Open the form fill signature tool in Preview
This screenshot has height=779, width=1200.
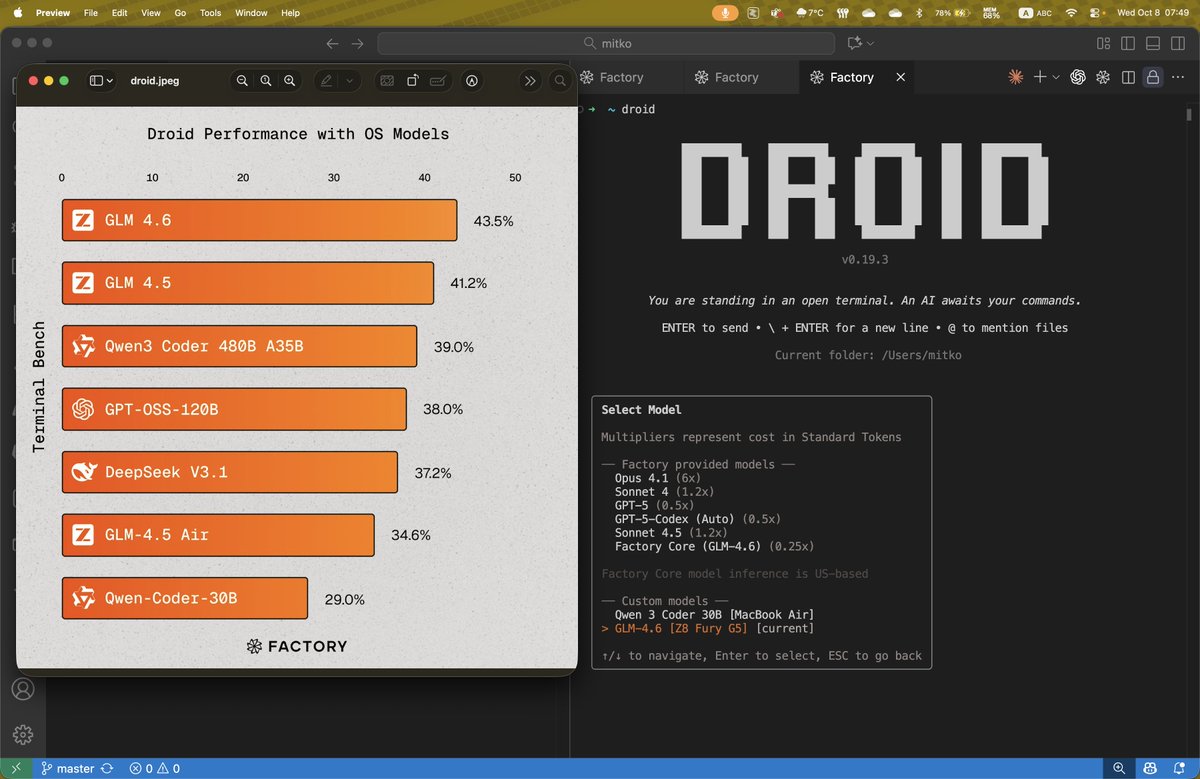pyautogui.click(x=438, y=81)
